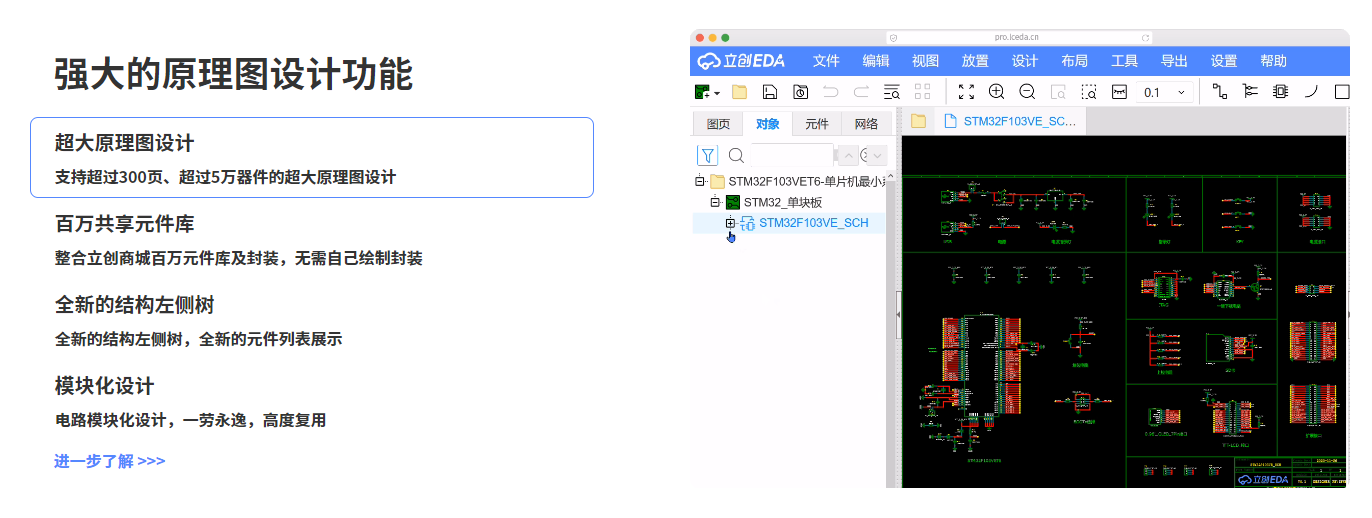Zoom out with the minus magnifier

coord(1027,92)
